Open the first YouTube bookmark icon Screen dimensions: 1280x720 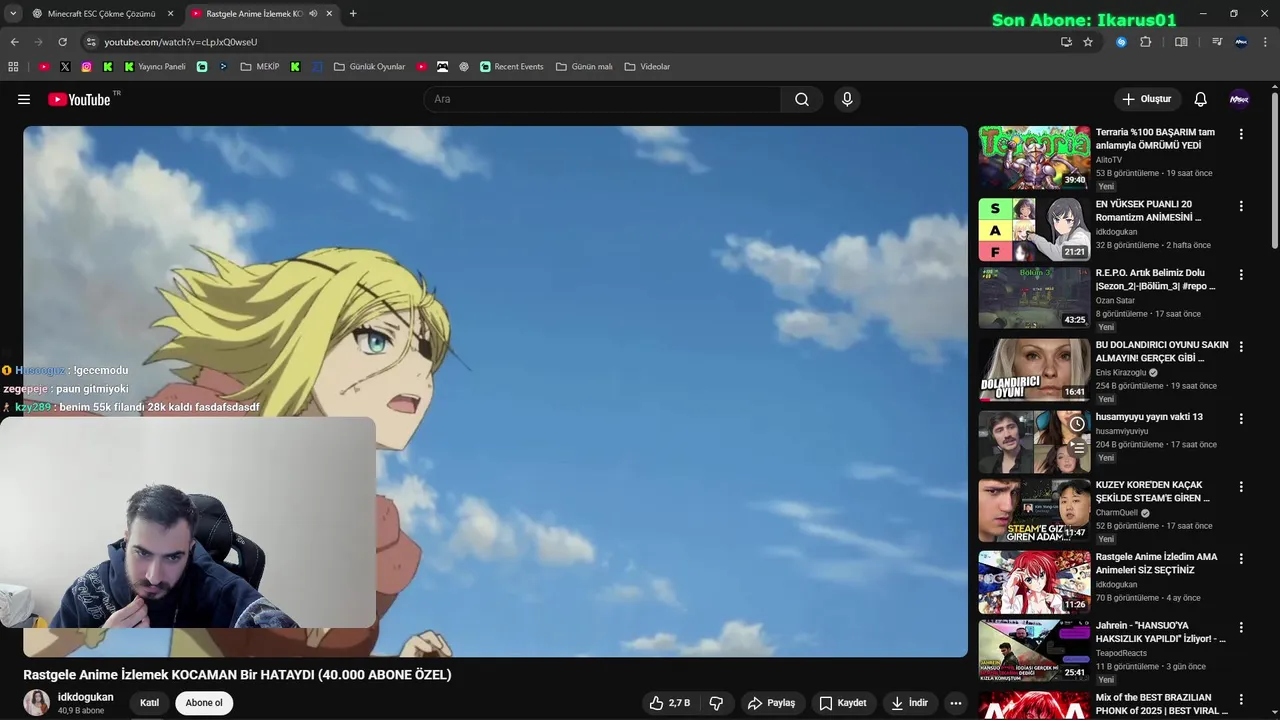tap(44, 67)
